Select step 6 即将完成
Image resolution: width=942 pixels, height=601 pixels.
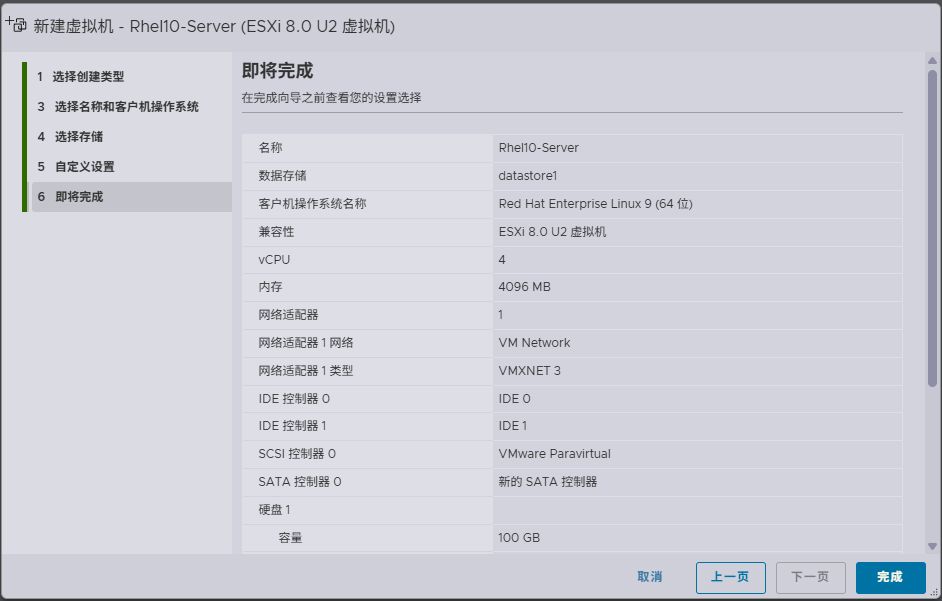tap(78, 197)
